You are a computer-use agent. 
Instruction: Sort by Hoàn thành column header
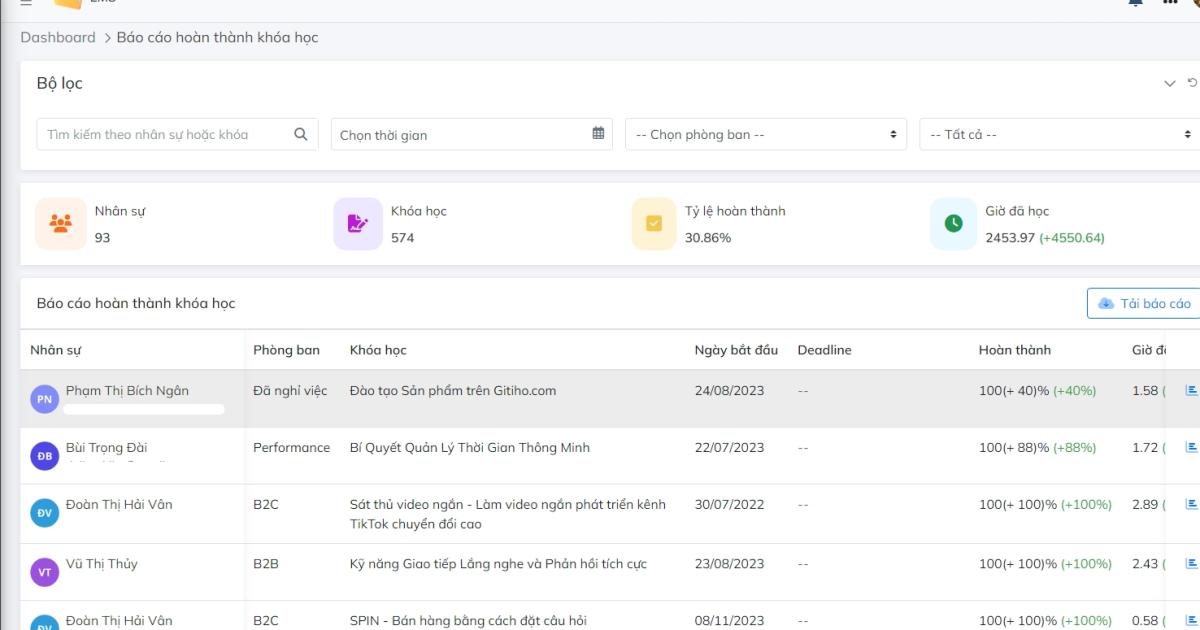click(1014, 350)
